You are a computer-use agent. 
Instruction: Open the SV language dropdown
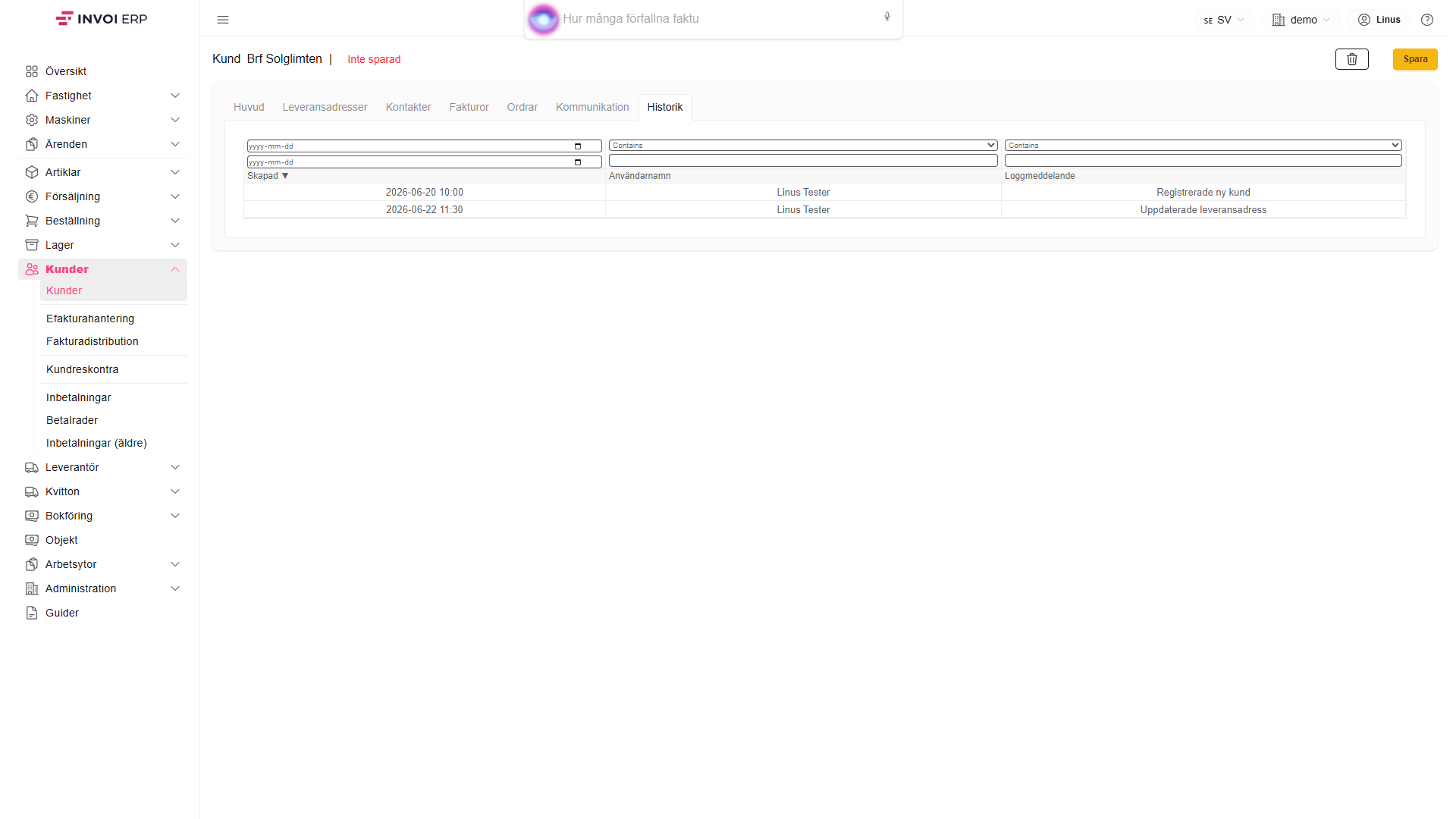1224,20
